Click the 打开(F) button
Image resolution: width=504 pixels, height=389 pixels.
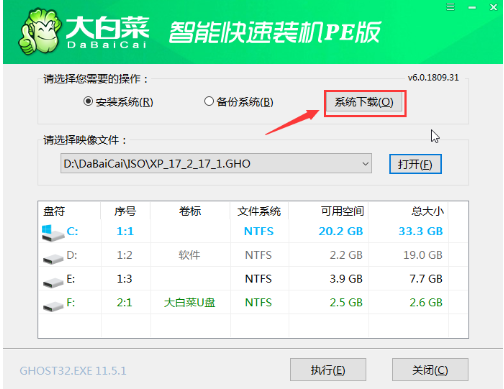pos(415,164)
